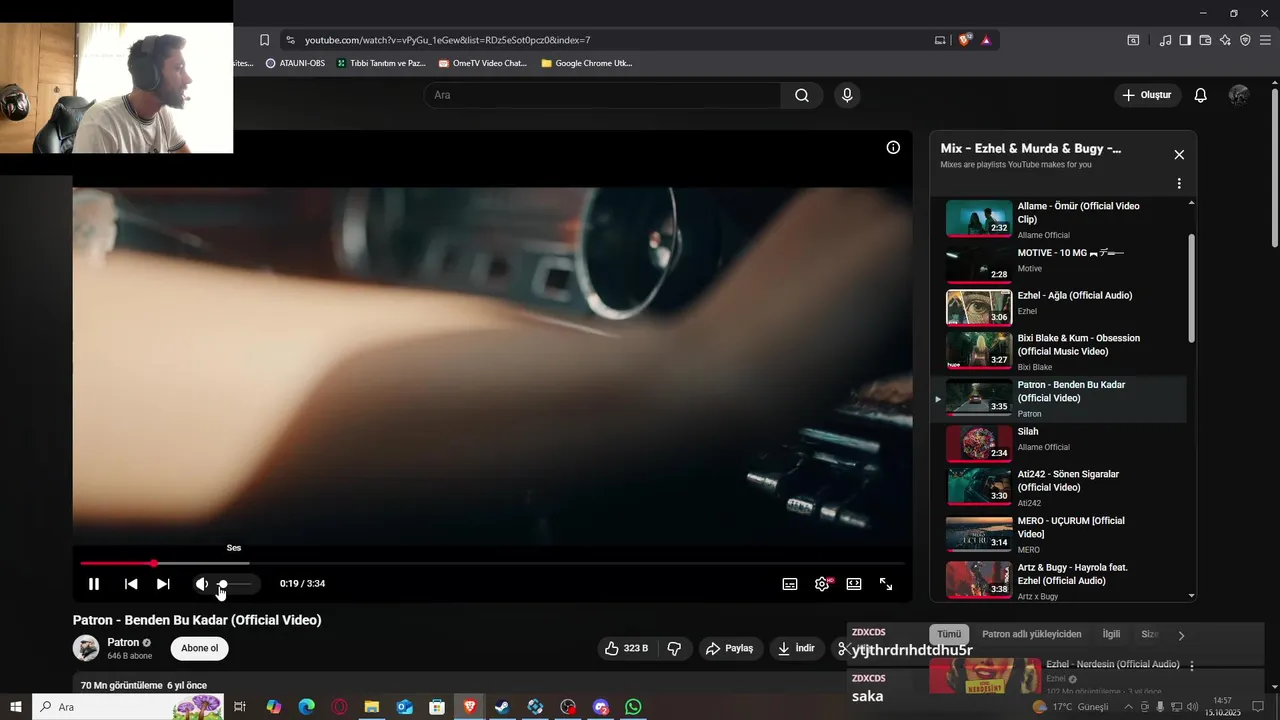Click the playlist scrollbar down arrow
Image resolution: width=1280 pixels, height=720 pixels.
(1191, 596)
